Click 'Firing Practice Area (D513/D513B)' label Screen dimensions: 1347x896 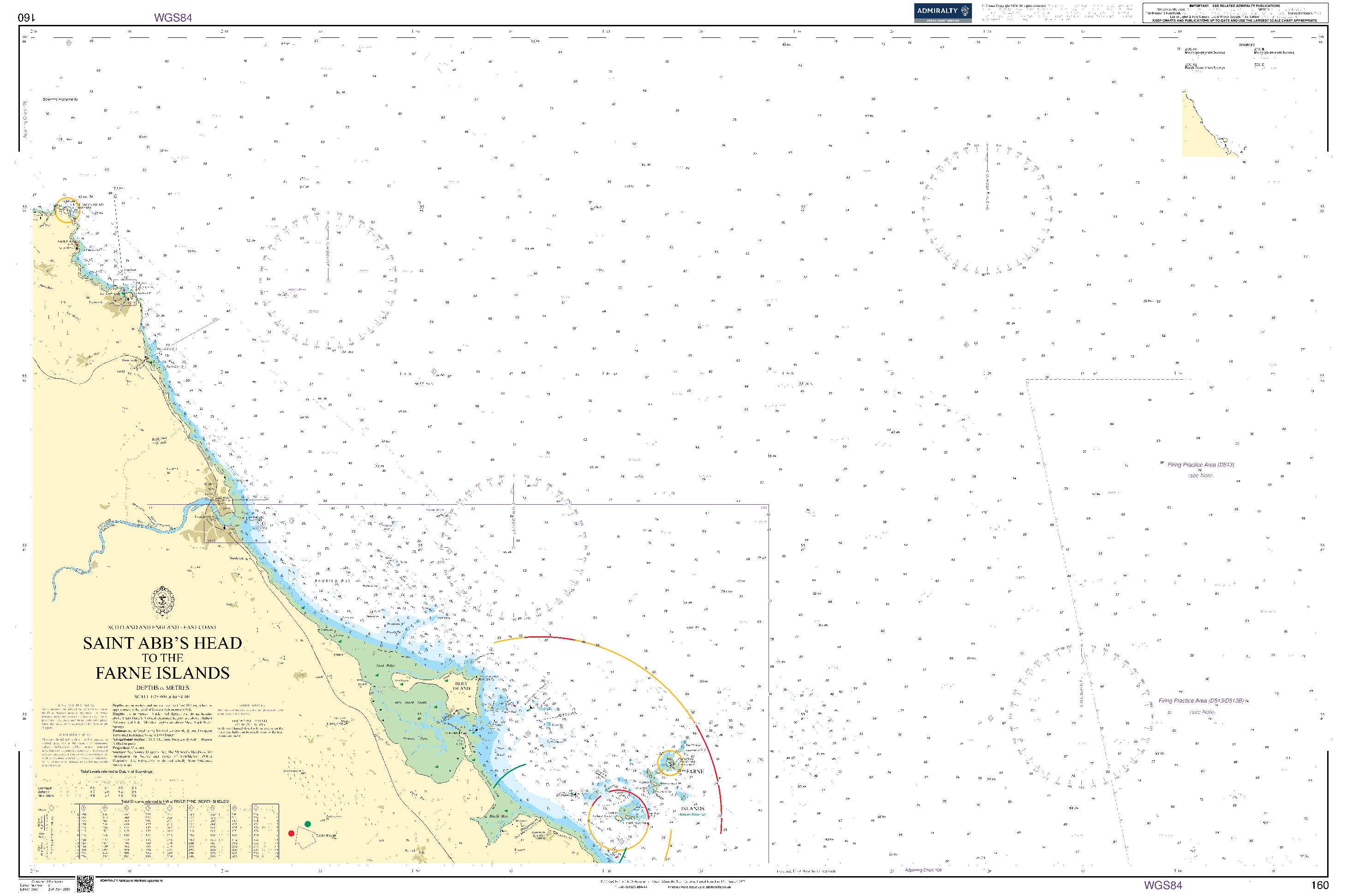click(1201, 700)
